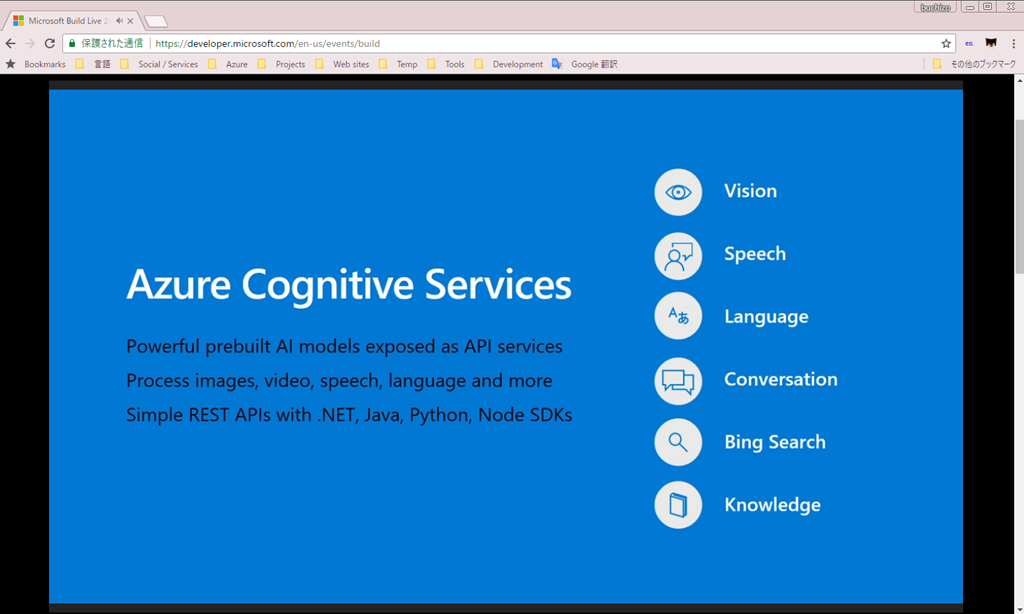Open the Chrome three-dot menu
This screenshot has height=614, width=1024.
click(x=1013, y=43)
